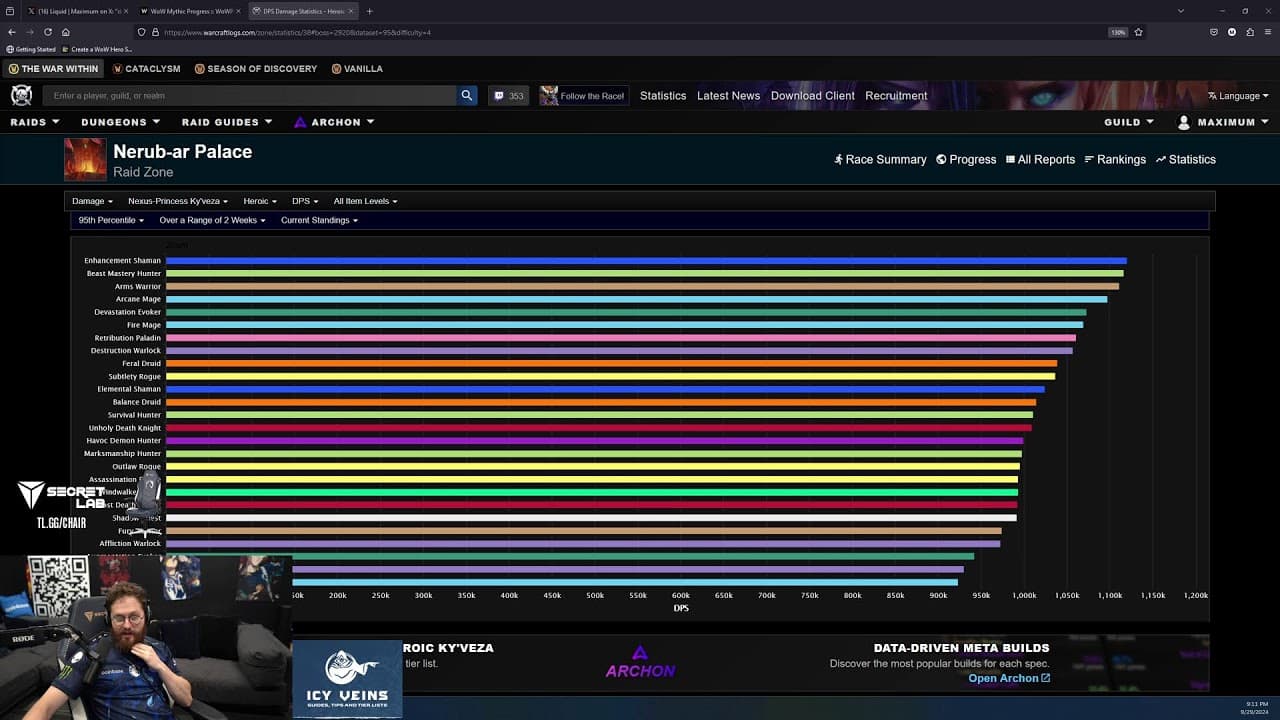Screen dimensions: 1280x720
Task: Close the WoW Mythic Progress tab
Action: click(238, 11)
